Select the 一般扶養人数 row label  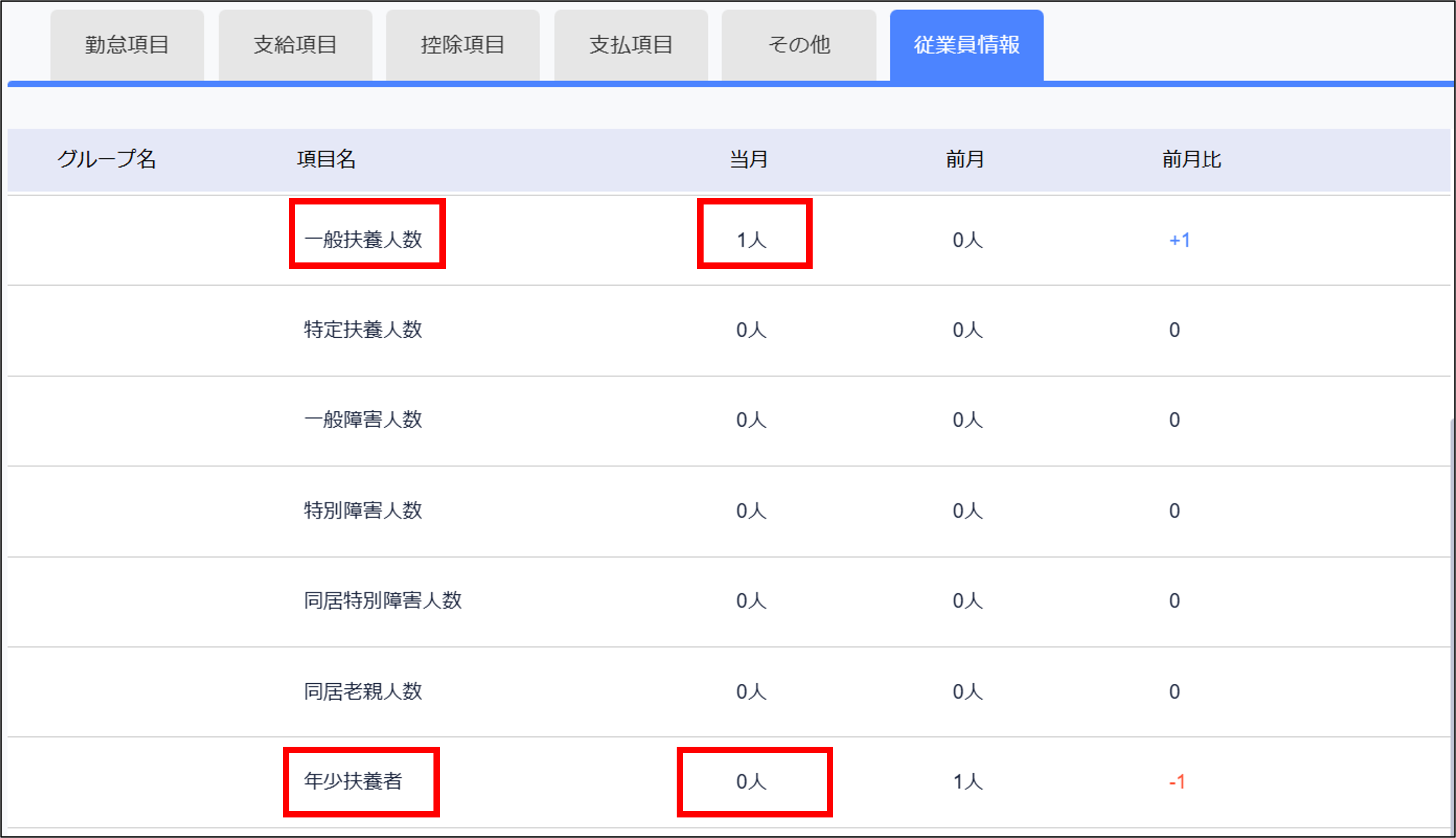(363, 240)
